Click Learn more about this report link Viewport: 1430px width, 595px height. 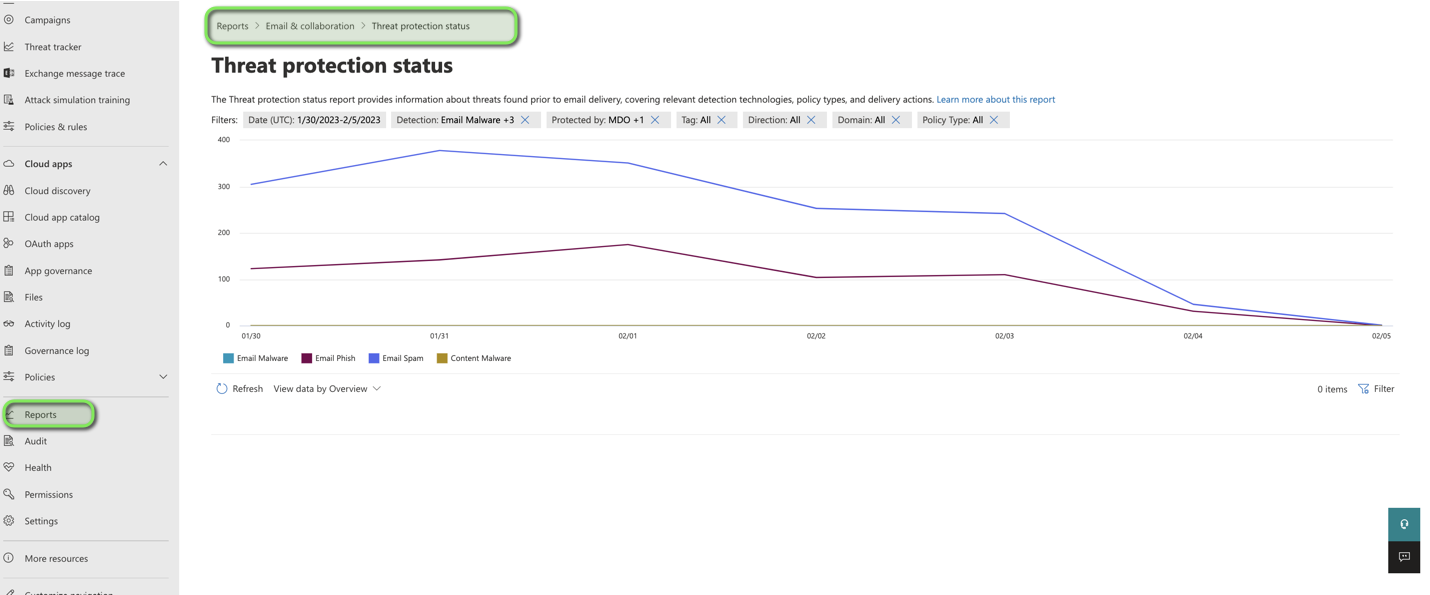pos(995,99)
